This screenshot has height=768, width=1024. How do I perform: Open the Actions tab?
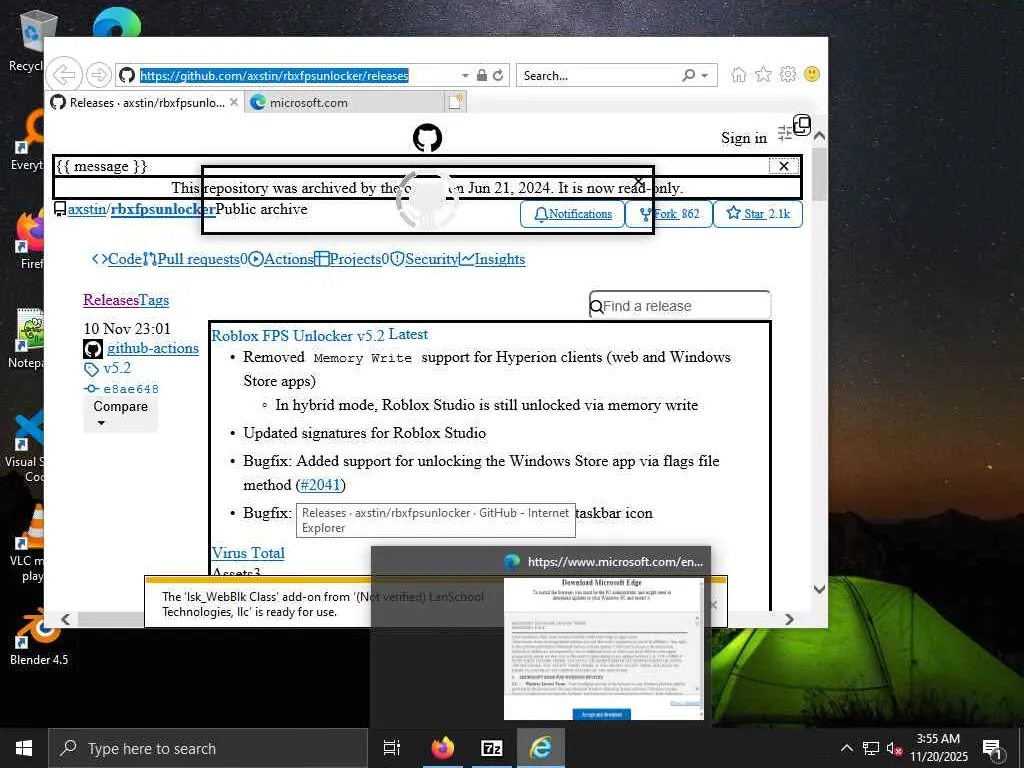click(x=281, y=259)
